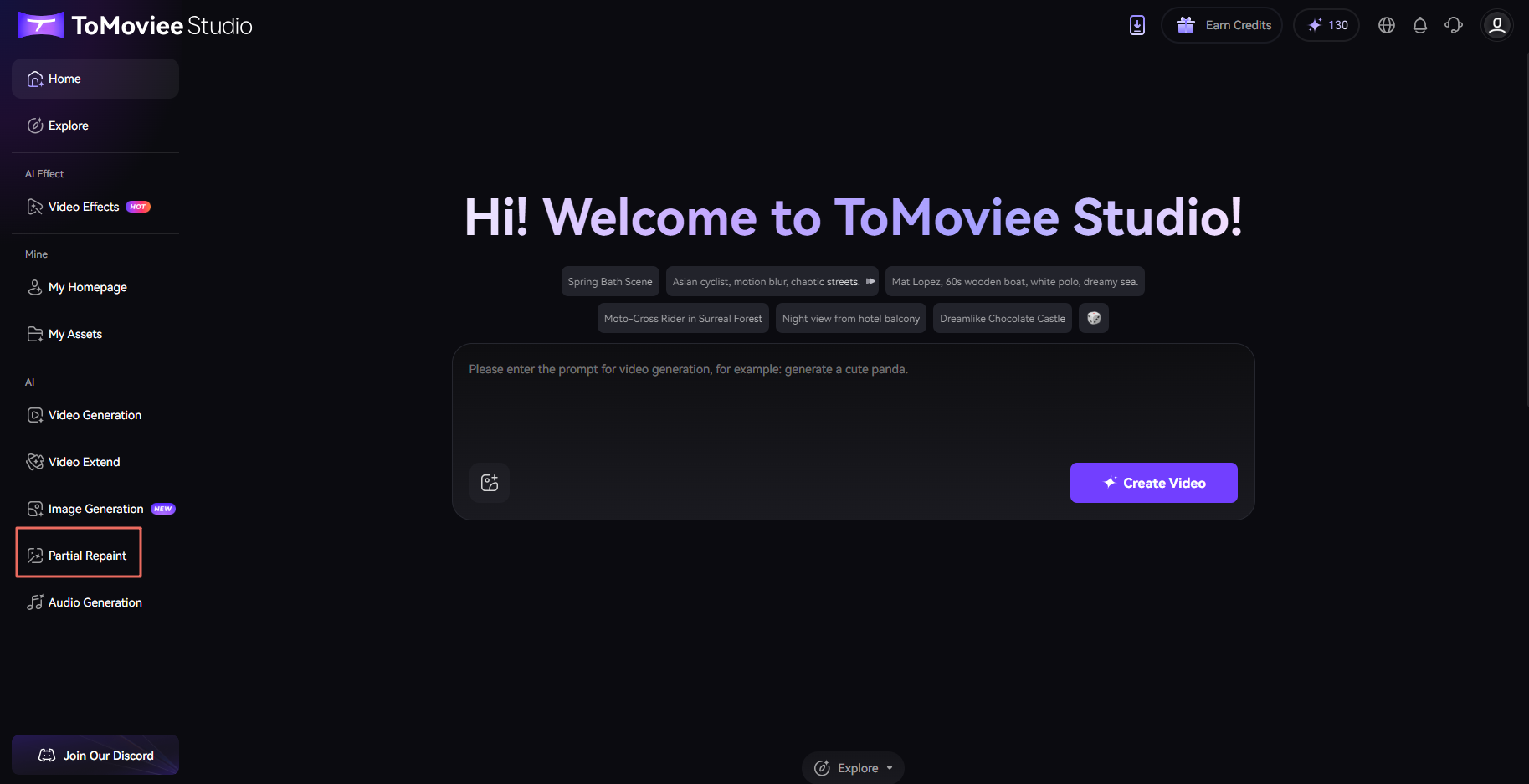Go to My Homepage

87,287
